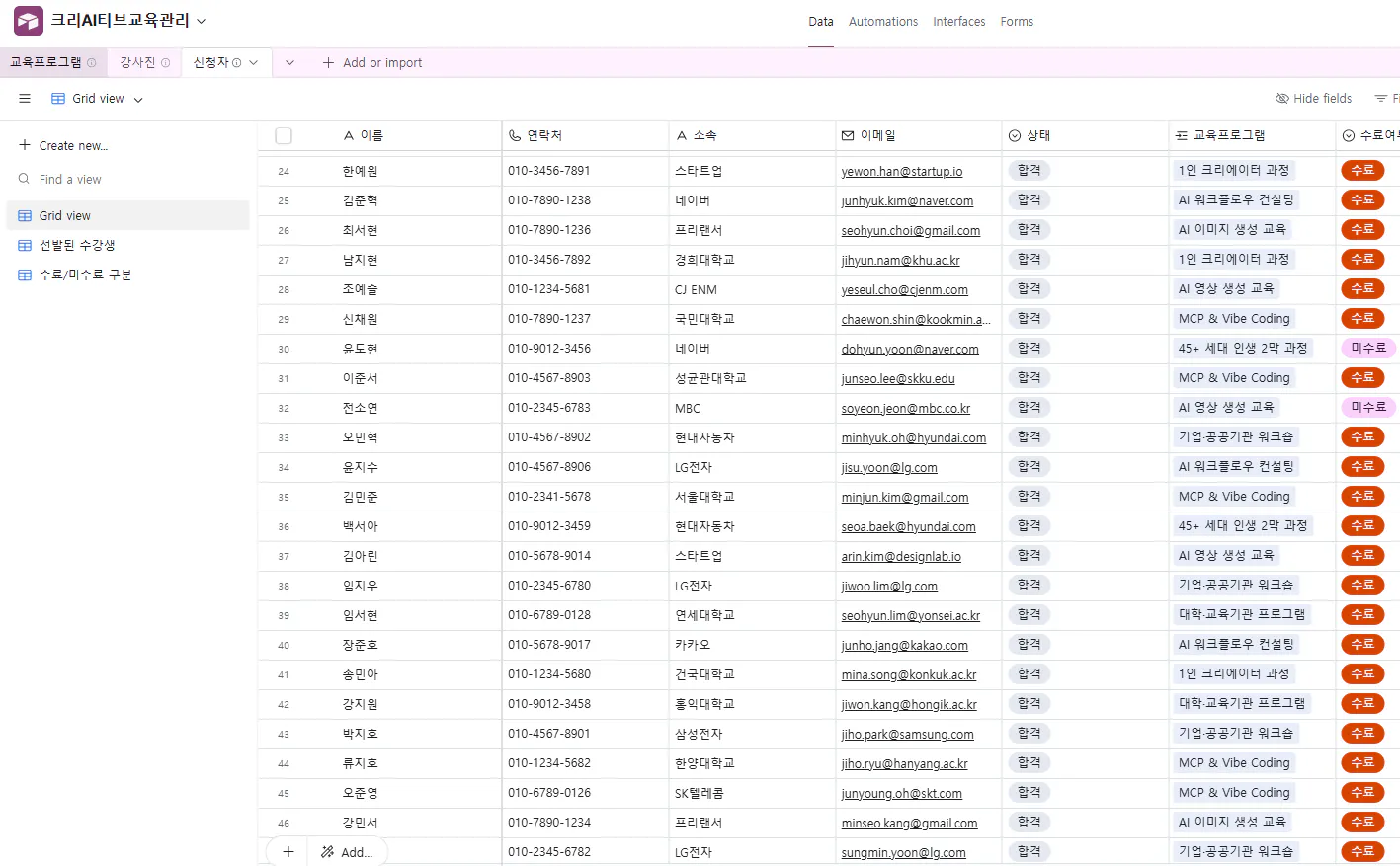The width and height of the screenshot is (1400, 866).
Task: Click select icon in 상태 column header
Action: pyautogui.click(x=1015, y=136)
